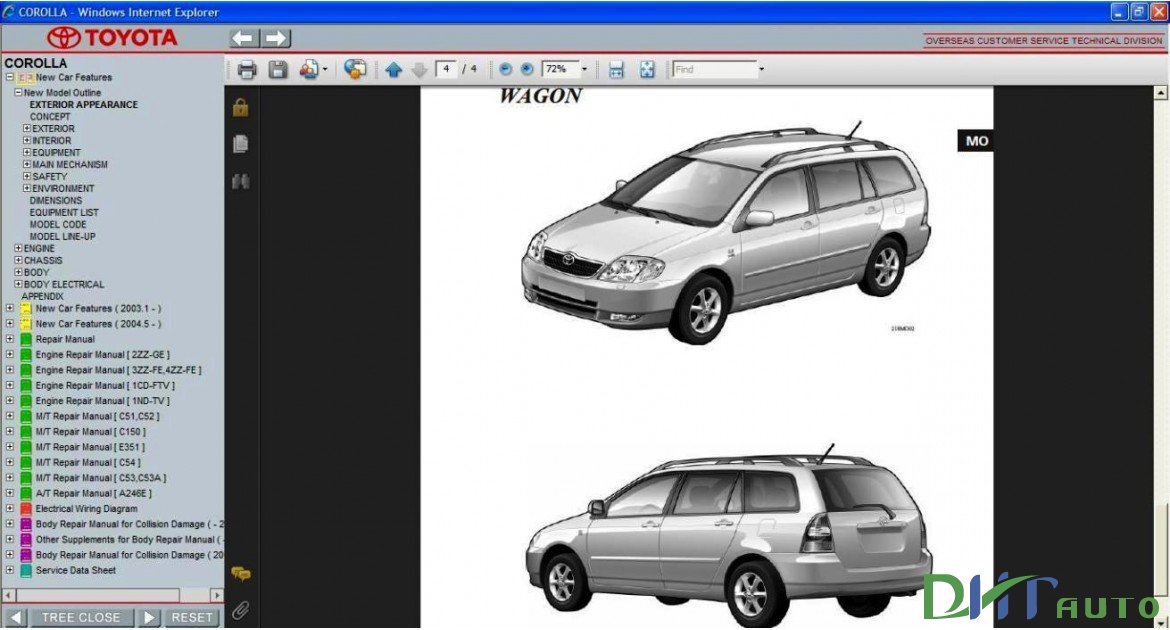Expand the ENGINE tree node
Viewport: 1170px width, 630px height.
click(19, 248)
